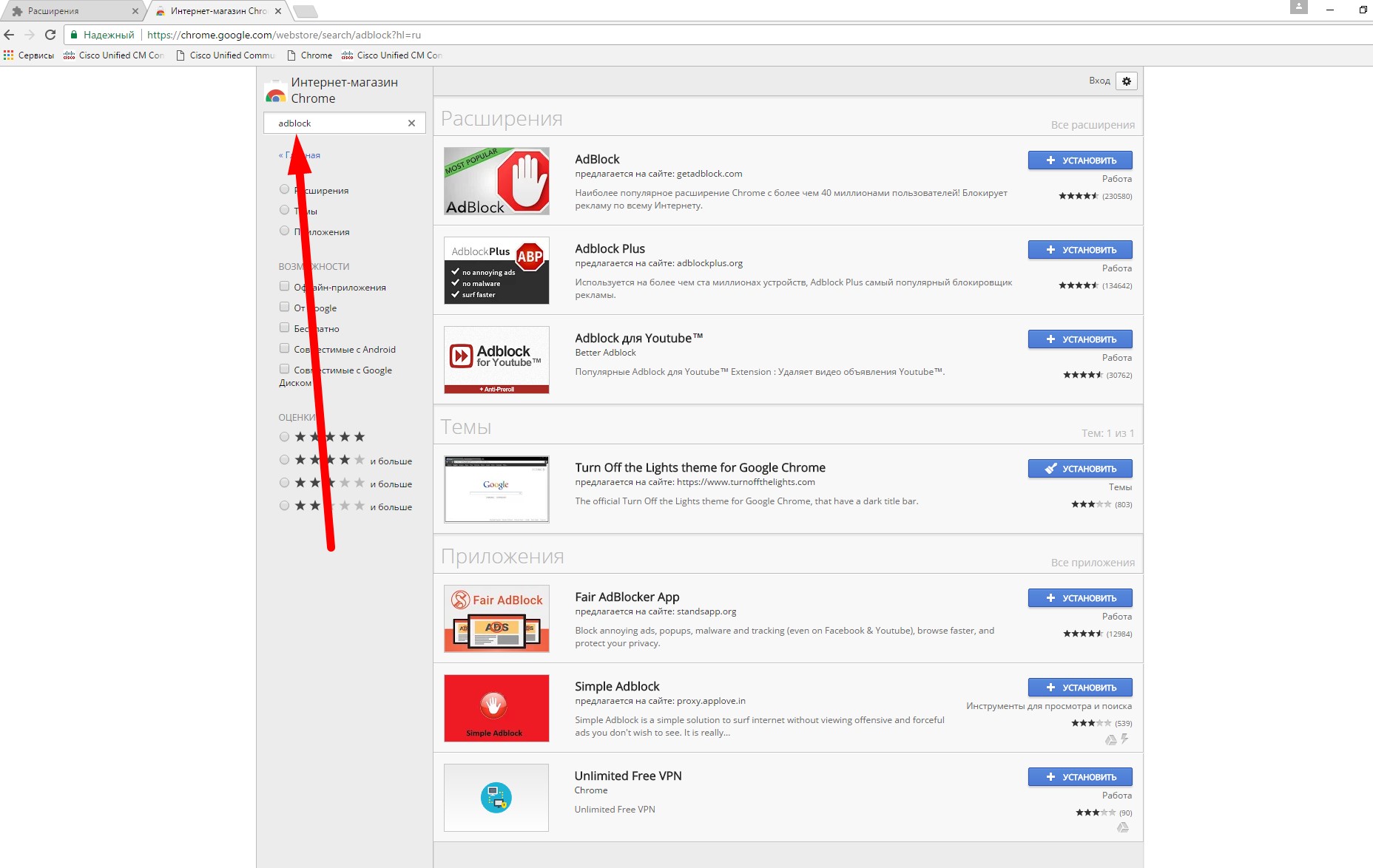The image size is (1373, 868).
Task: Install Unlimited Free VPN
Action: pos(1080,777)
